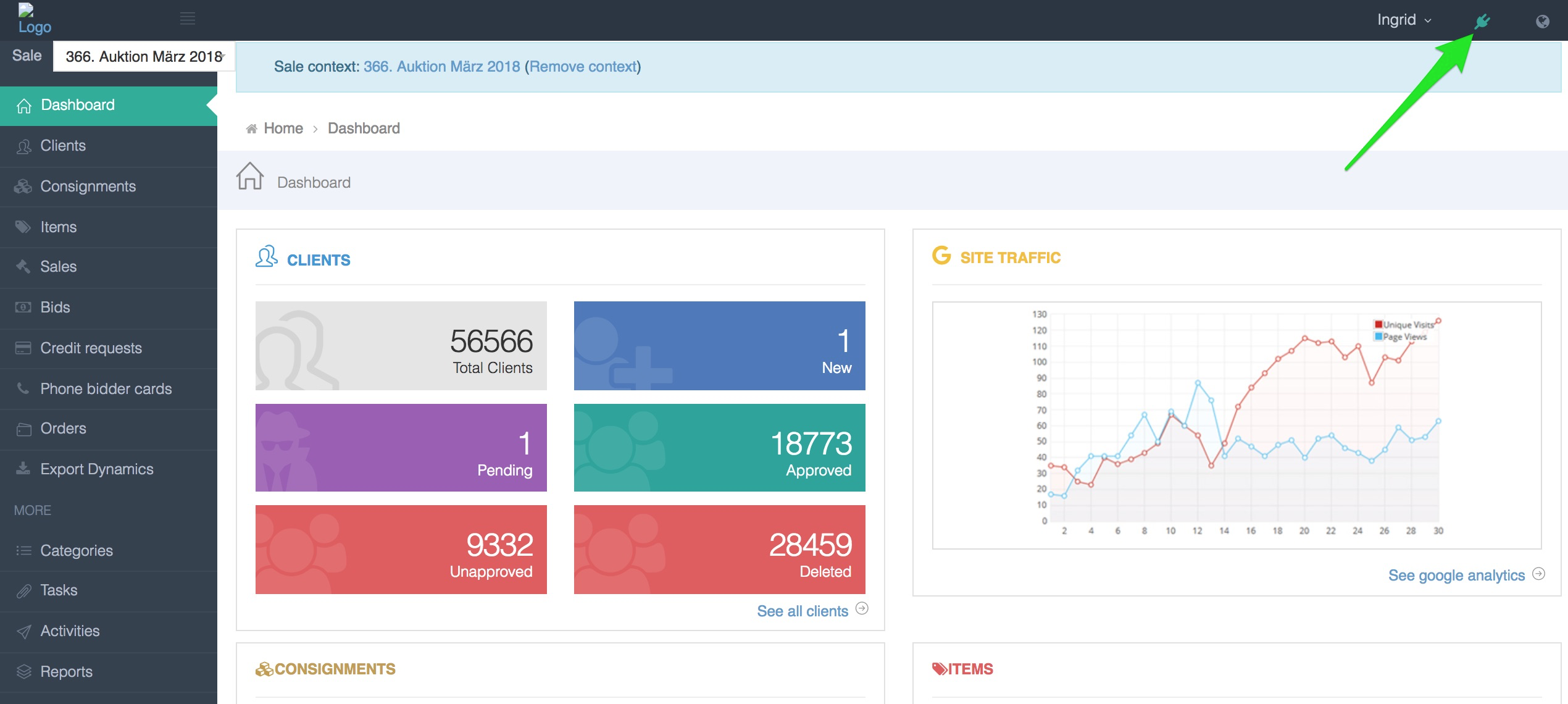Open the Ingrid user menu dropdown
The height and width of the screenshot is (704, 1568).
tap(1404, 20)
